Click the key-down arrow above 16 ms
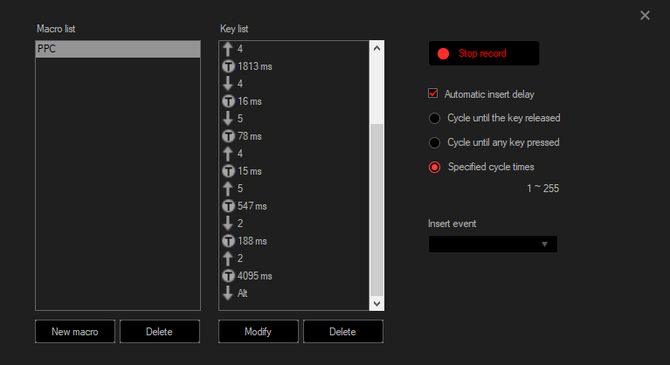The width and height of the screenshot is (670, 365). [228, 84]
